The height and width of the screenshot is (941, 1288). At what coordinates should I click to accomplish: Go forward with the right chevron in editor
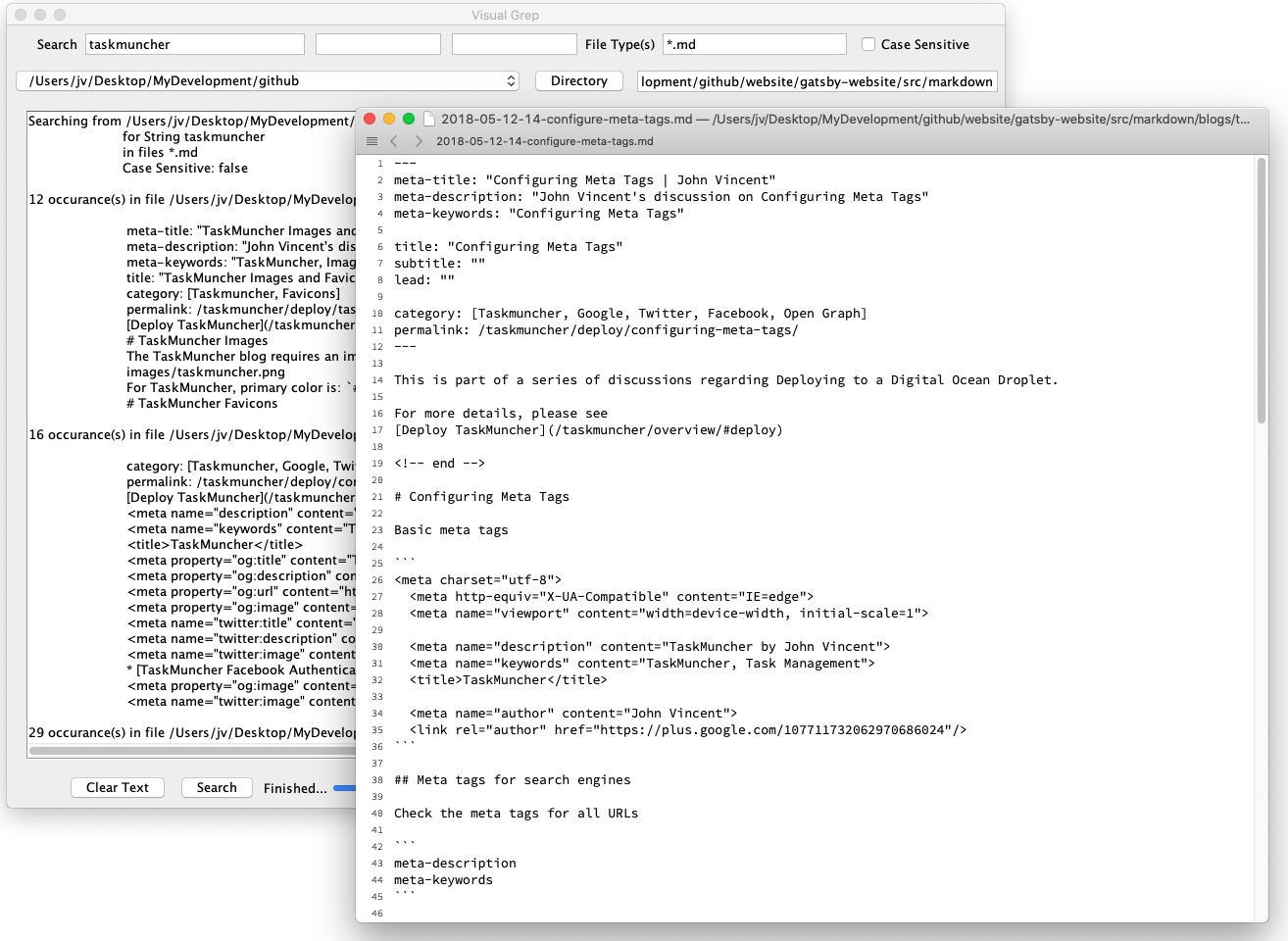(419, 141)
